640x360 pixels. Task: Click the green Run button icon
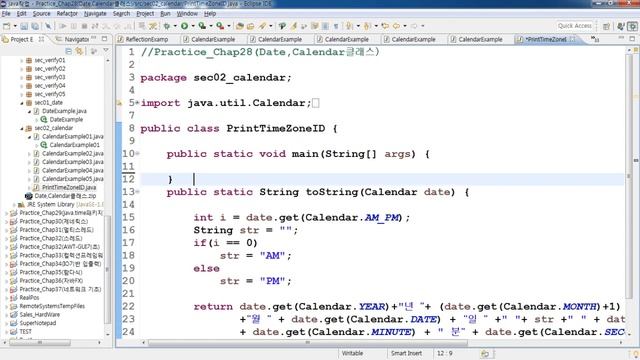(x=184, y=26)
